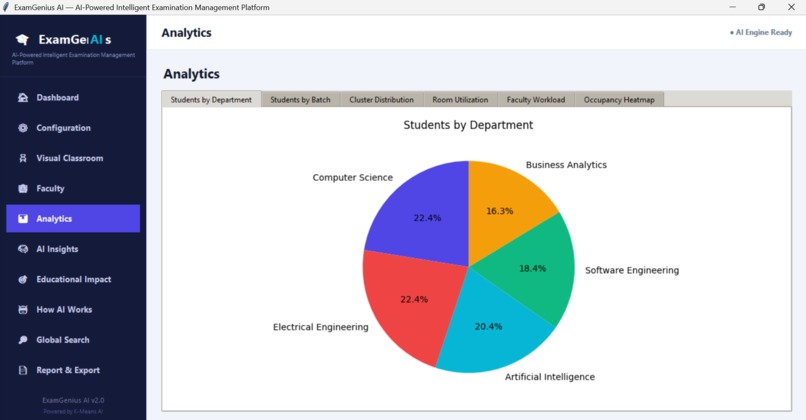
Task: Open Report & Export page
Action: pos(73,370)
